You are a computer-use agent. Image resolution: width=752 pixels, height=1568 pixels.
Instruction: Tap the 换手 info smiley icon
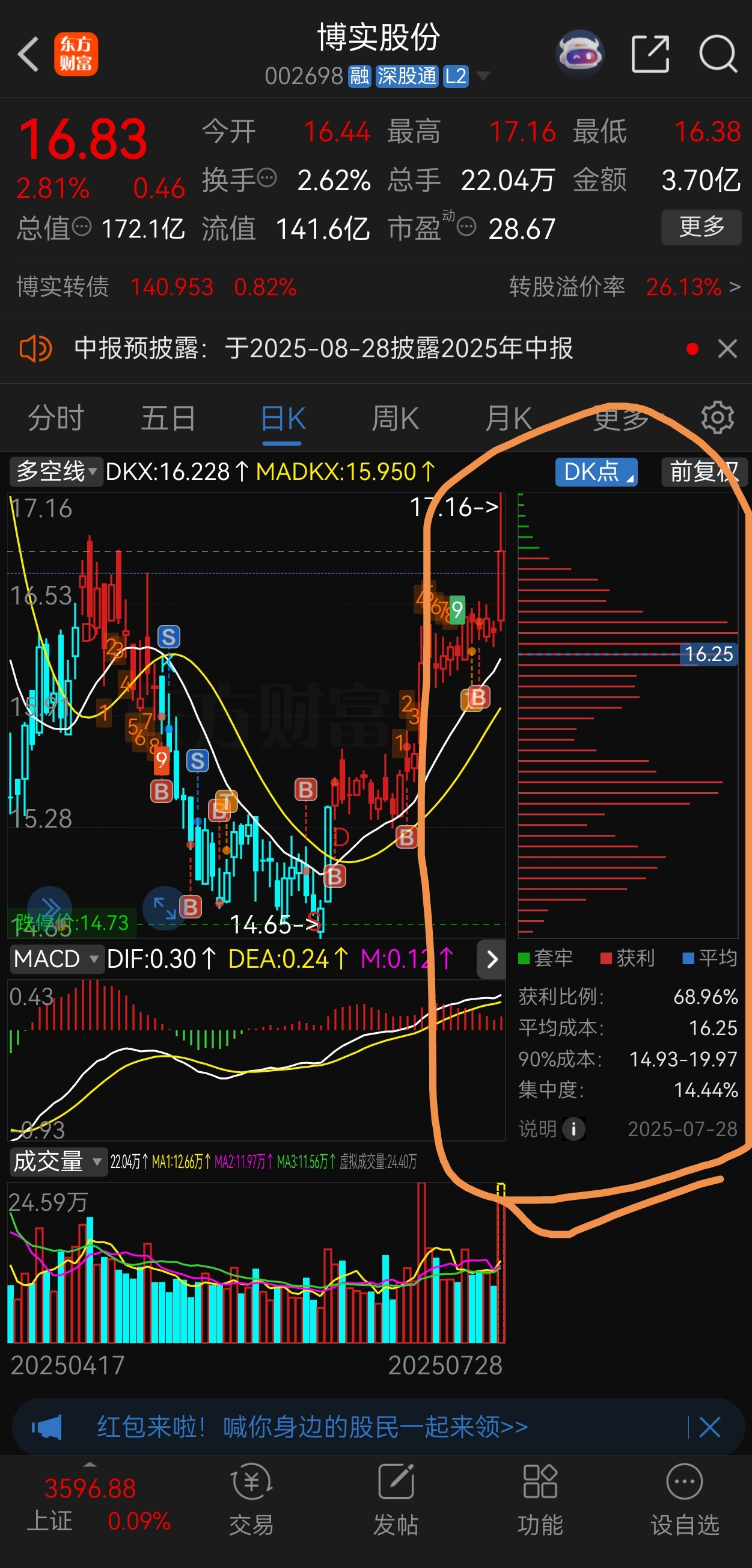point(267,179)
